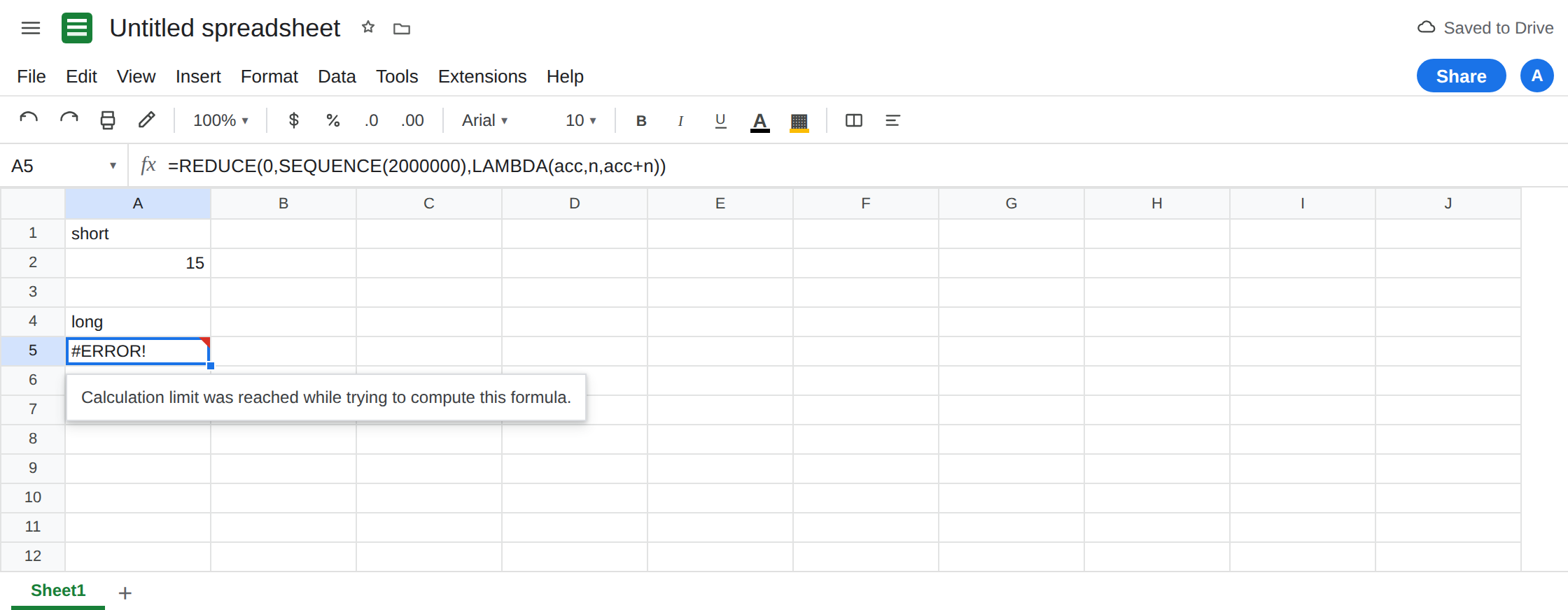Screen dimensions: 1568x610
Task: Select column D header
Action: (575, 203)
